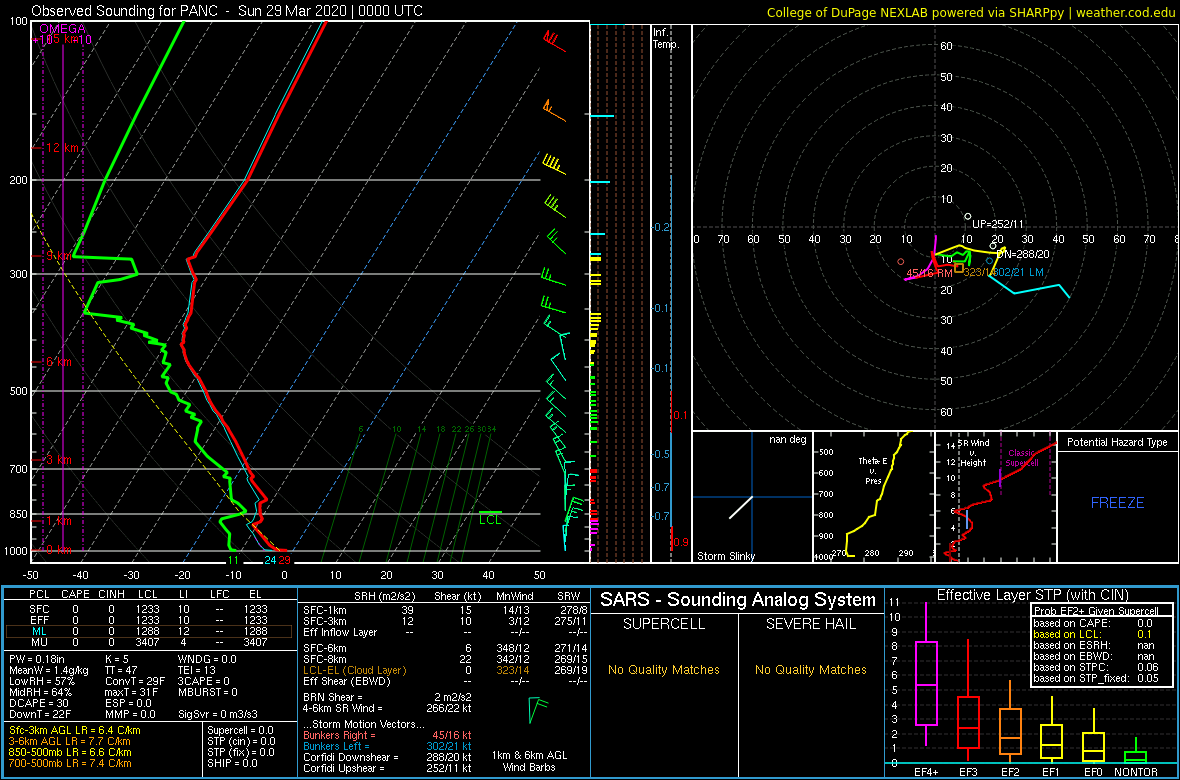Image resolution: width=1180 pixels, height=780 pixels.
Task: Click the surface temperature value 29
Action: point(284,559)
